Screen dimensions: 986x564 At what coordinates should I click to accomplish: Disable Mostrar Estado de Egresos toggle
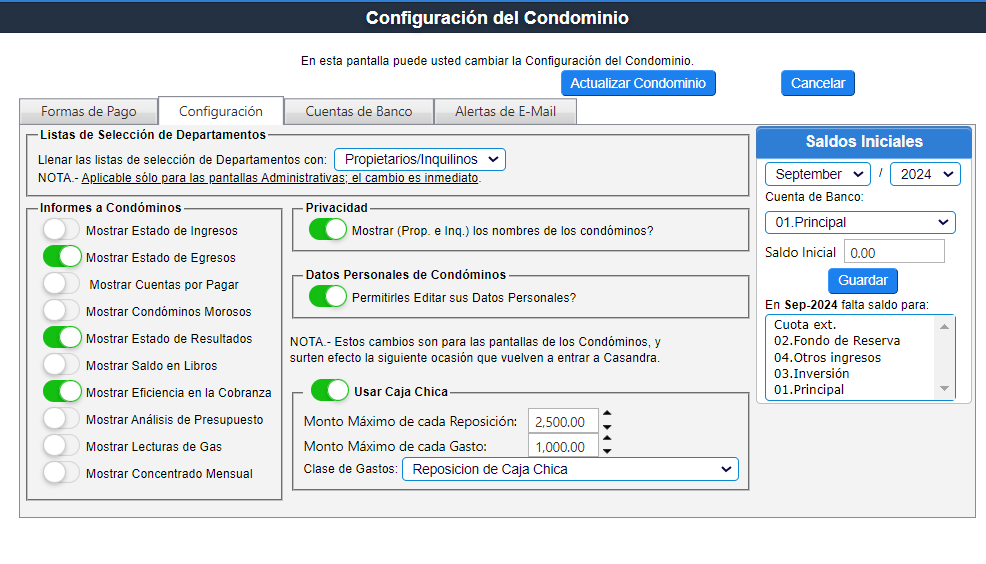coord(62,257)
